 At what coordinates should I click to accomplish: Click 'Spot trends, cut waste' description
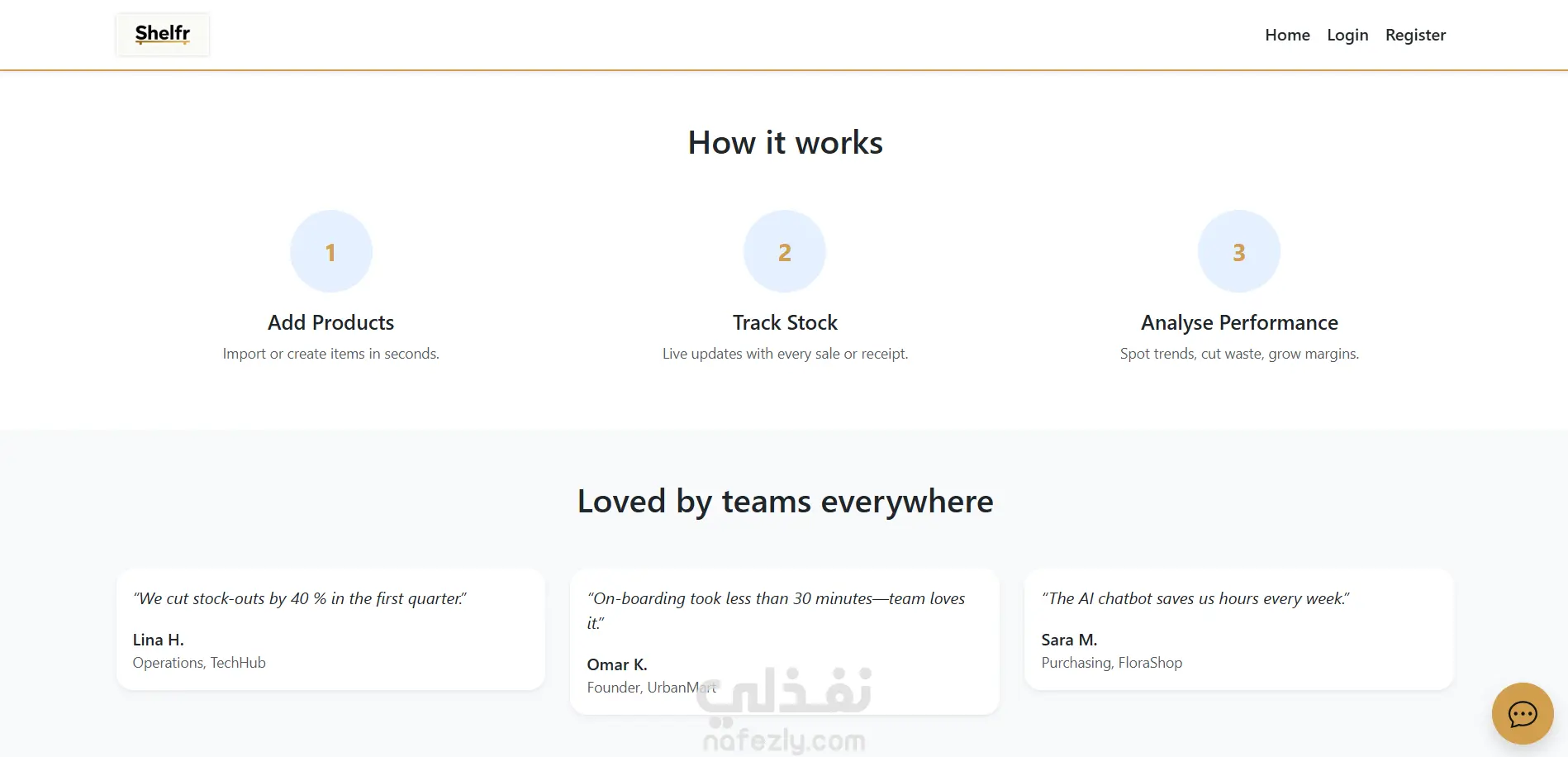pos(1239,354)
